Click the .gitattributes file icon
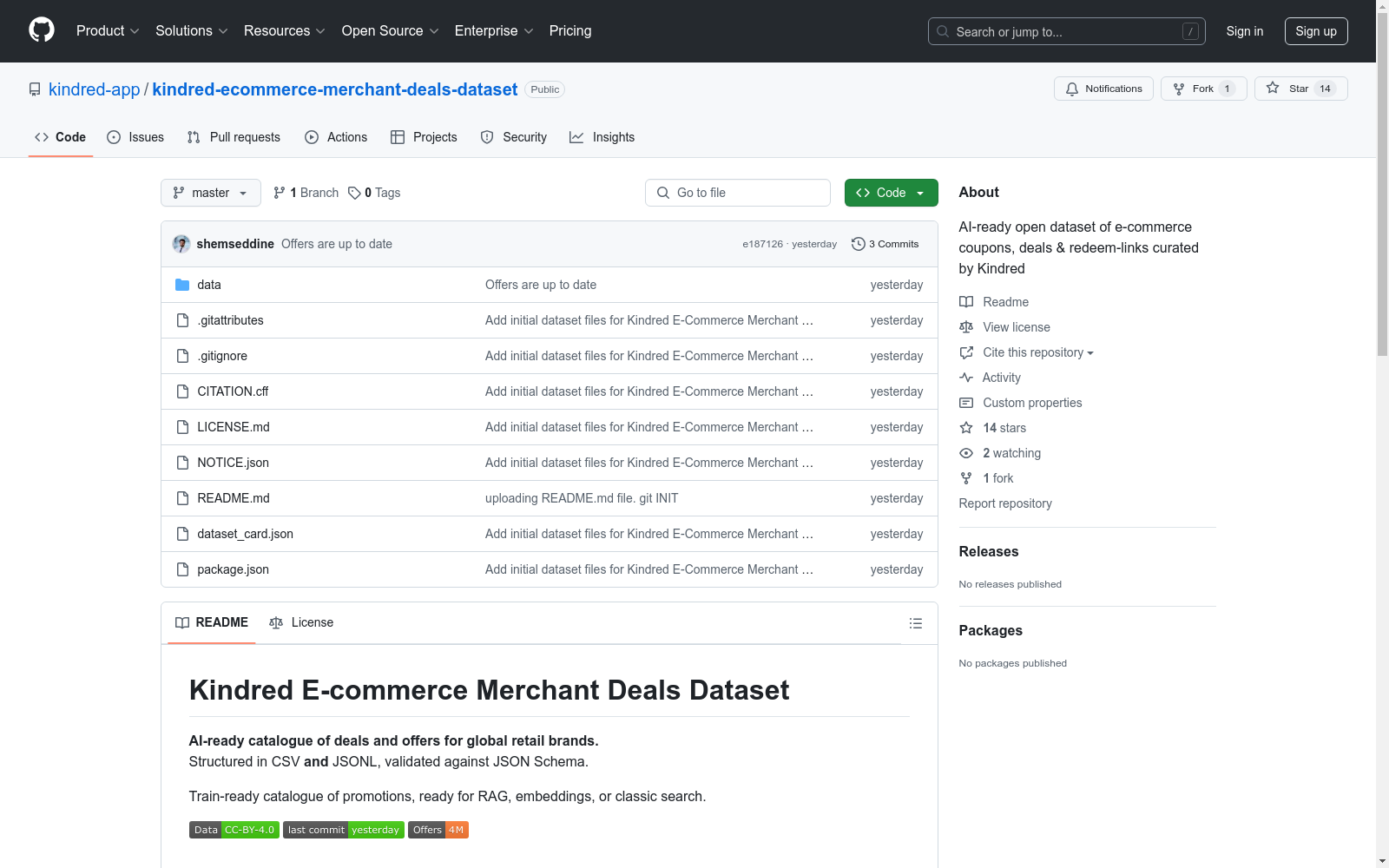Viewport: 1389px width, 868px height. point(182,320)
